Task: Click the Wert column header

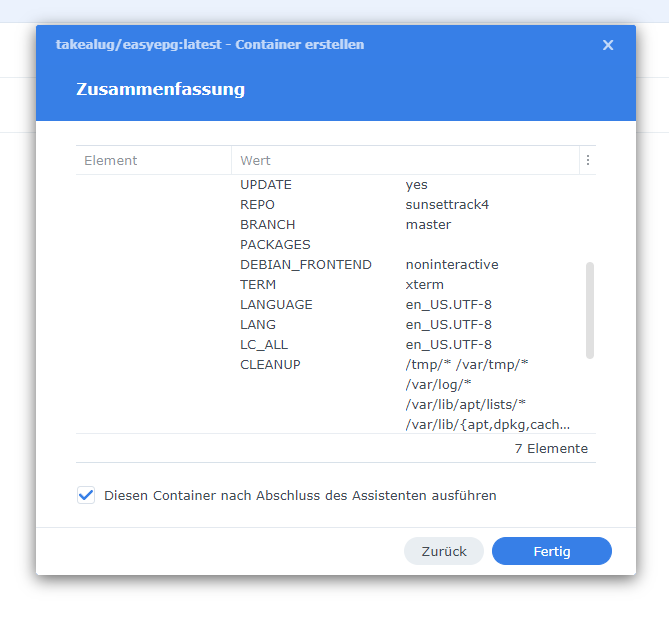Action: point(405,160)
